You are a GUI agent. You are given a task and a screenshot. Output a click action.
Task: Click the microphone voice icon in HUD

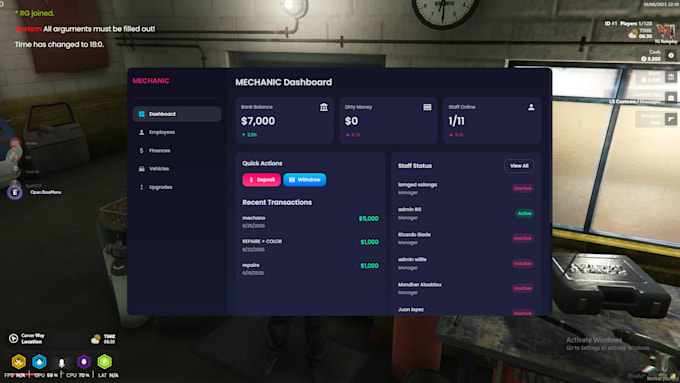tap(62, 363)
